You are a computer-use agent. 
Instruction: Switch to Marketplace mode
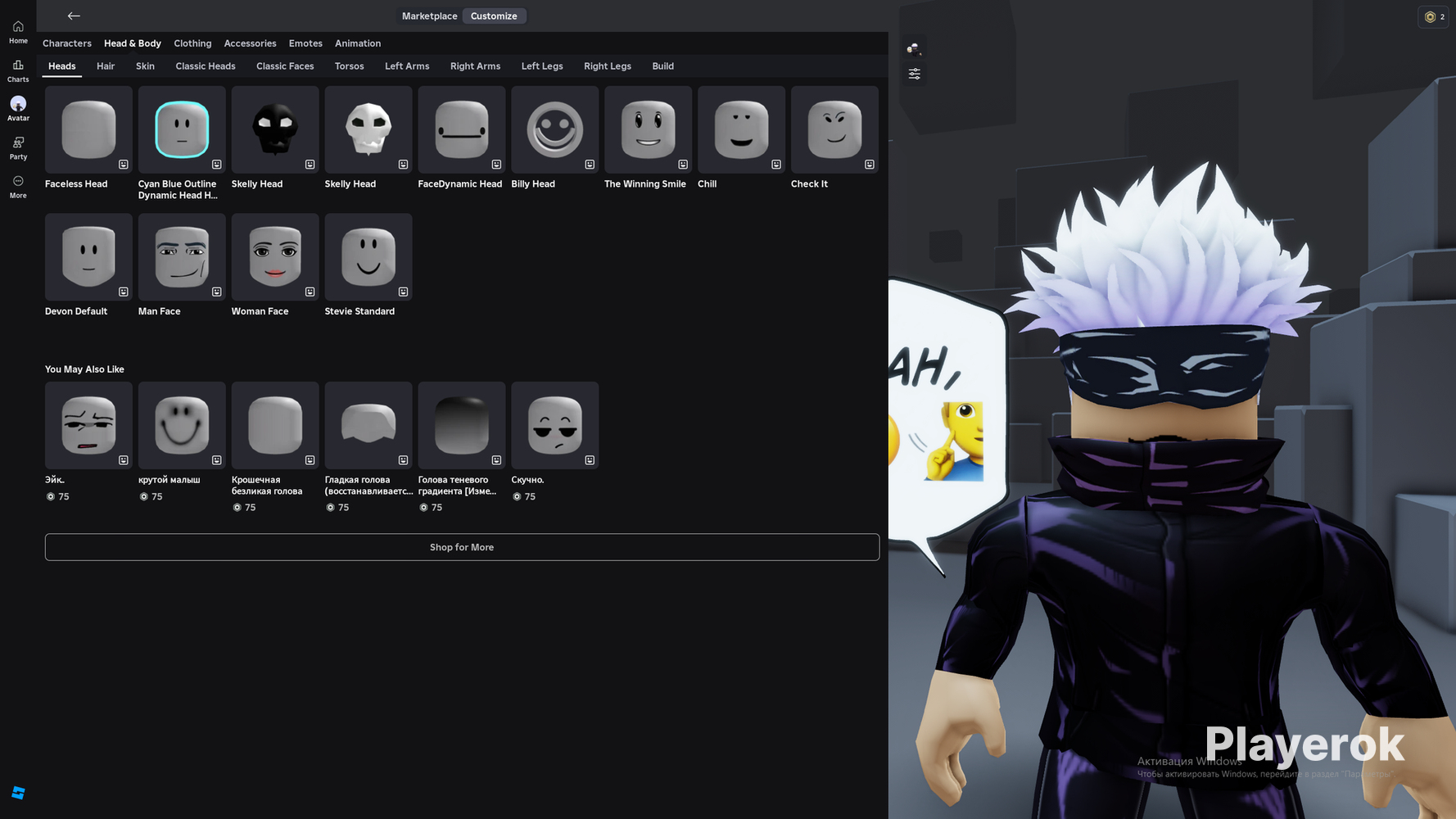pyautogui.click(x=429, y=16)
